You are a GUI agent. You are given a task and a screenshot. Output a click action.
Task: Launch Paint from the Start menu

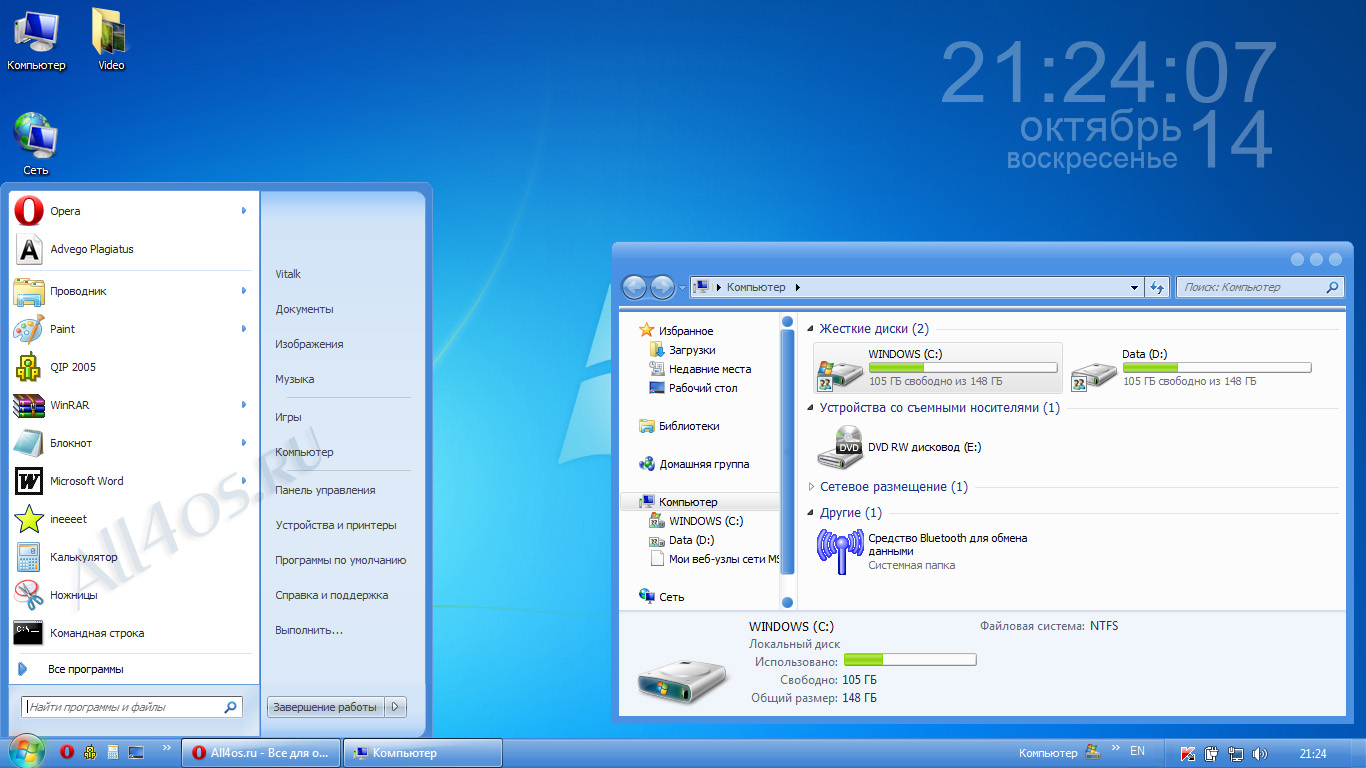(130, 329)
